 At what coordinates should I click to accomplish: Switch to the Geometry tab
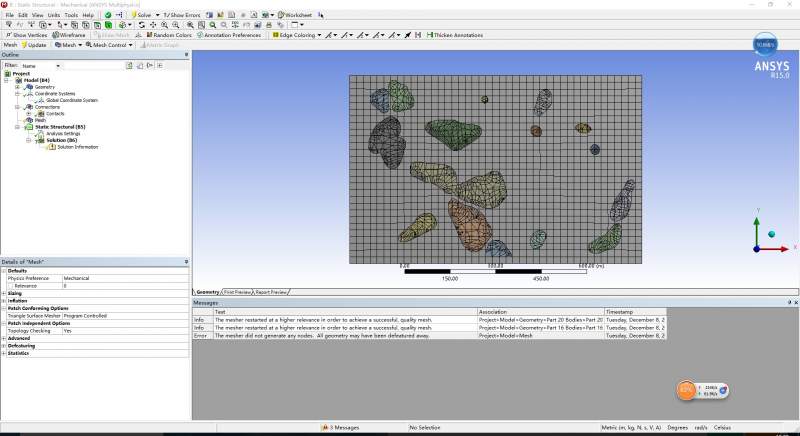[x=208, y=292]
